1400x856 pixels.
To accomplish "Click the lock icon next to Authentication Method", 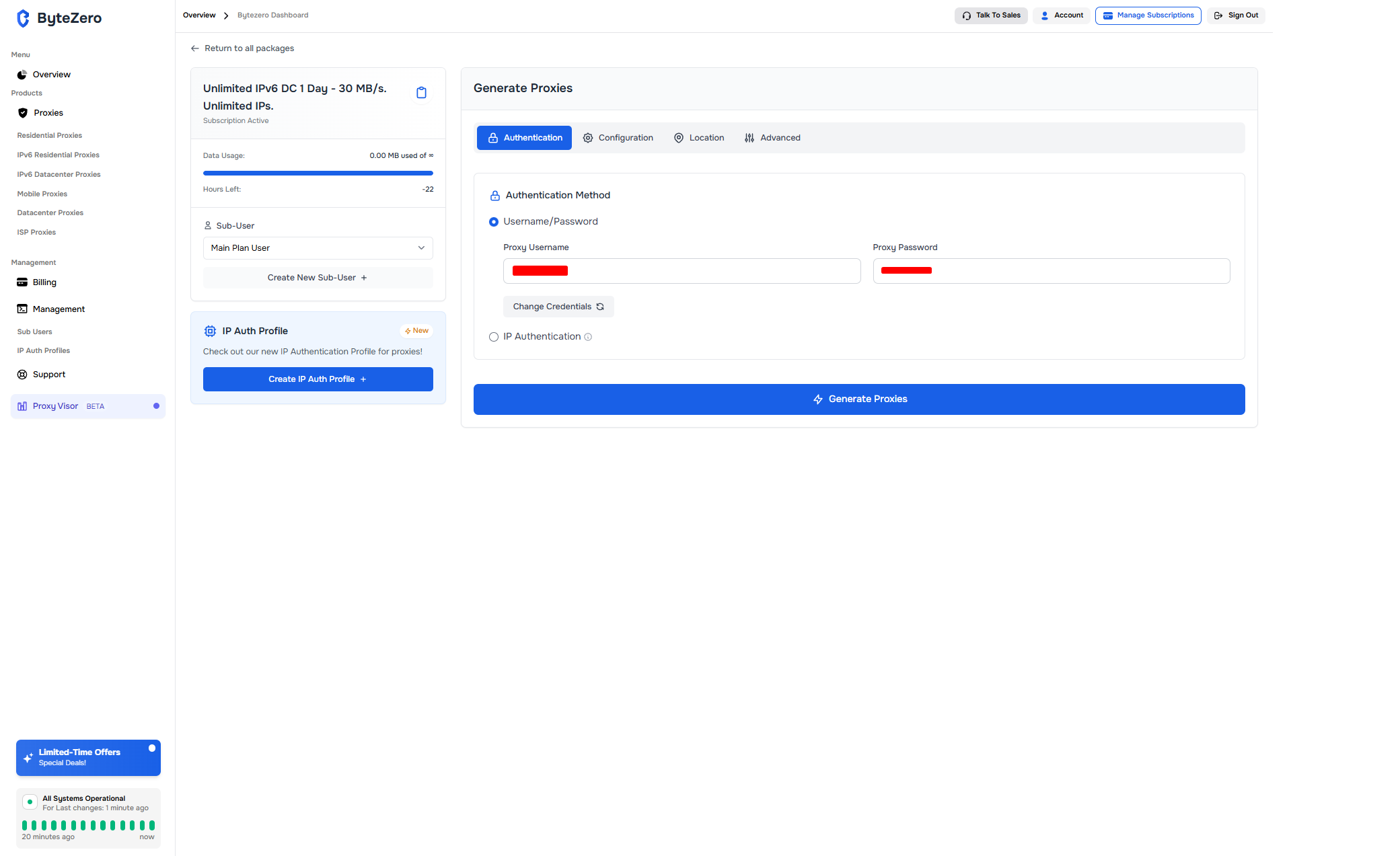I will coord(495,196).
